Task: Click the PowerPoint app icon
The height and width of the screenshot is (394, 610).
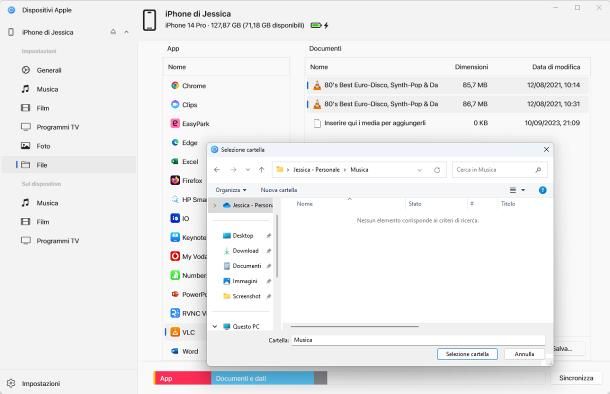Action: click(x=175, y=294)
